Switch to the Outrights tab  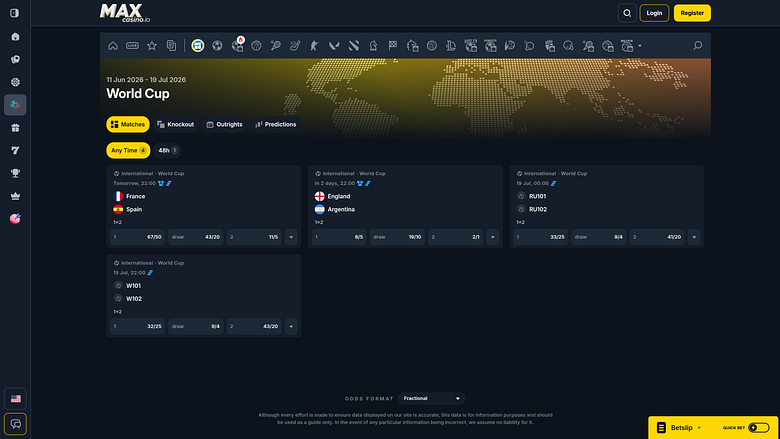click(x=224, y=124)
